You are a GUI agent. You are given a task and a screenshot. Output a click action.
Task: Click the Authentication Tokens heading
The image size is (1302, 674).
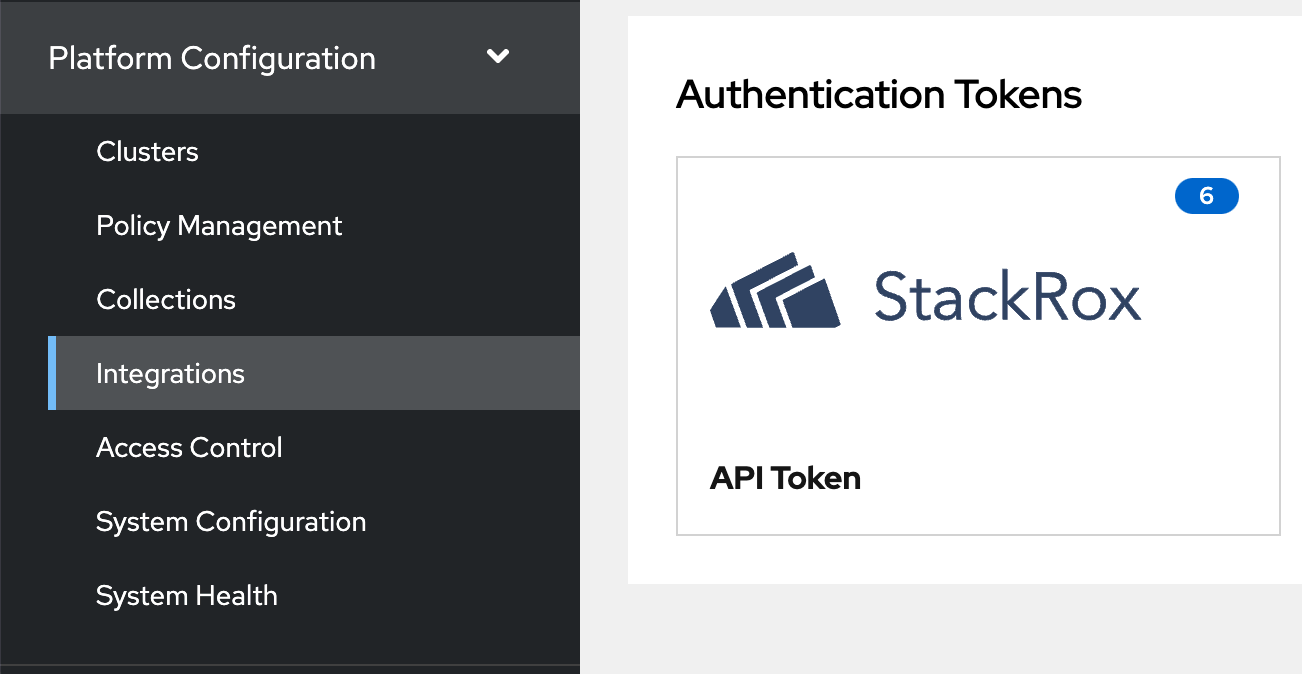click(879, 95)
